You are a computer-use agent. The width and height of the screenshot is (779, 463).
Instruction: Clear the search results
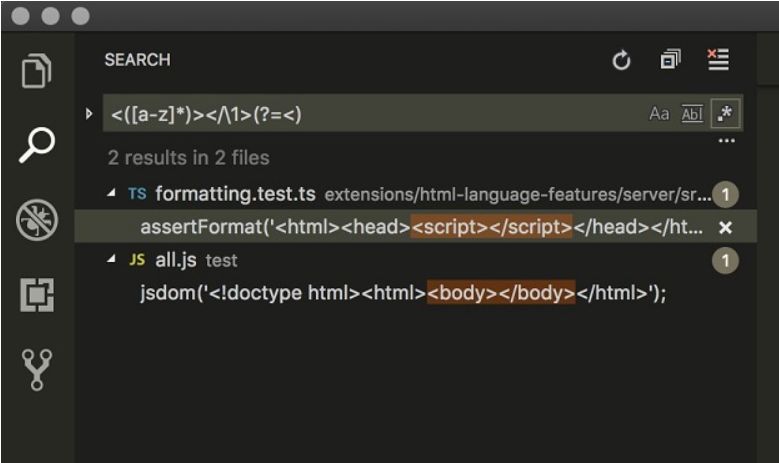point(718,60)
